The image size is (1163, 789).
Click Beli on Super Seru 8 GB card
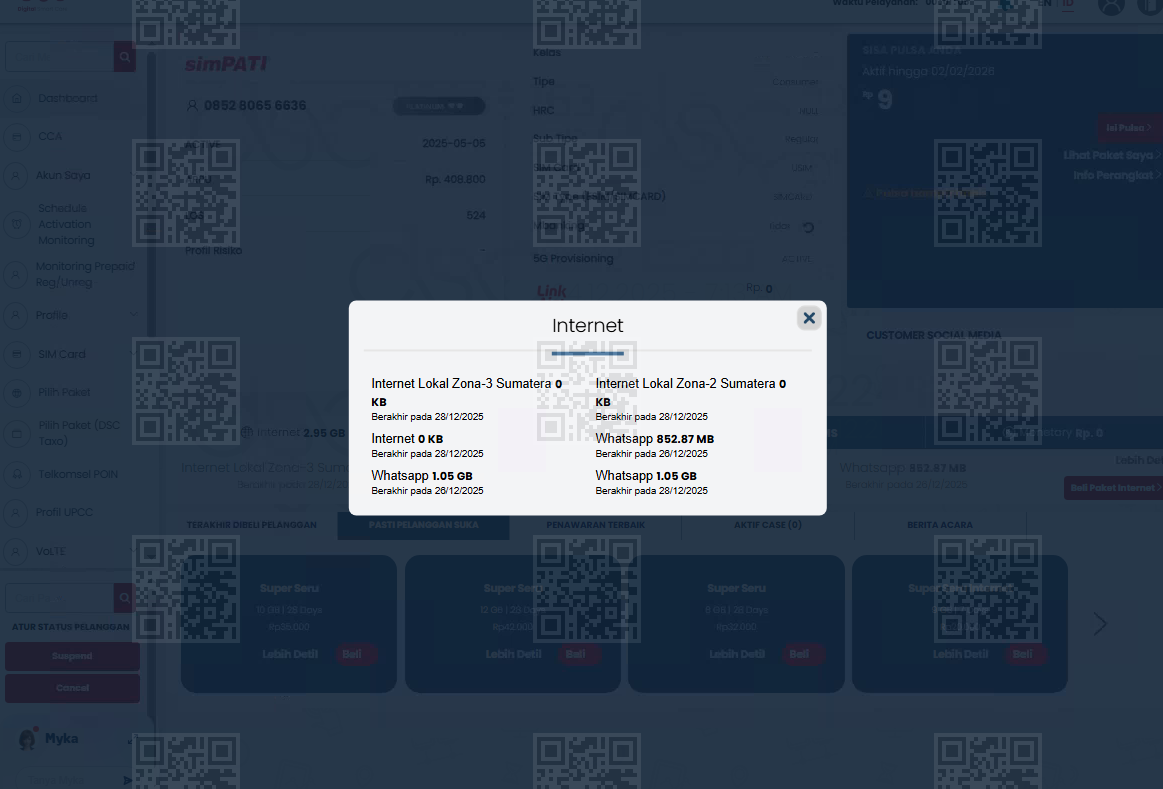coord(803,654)
